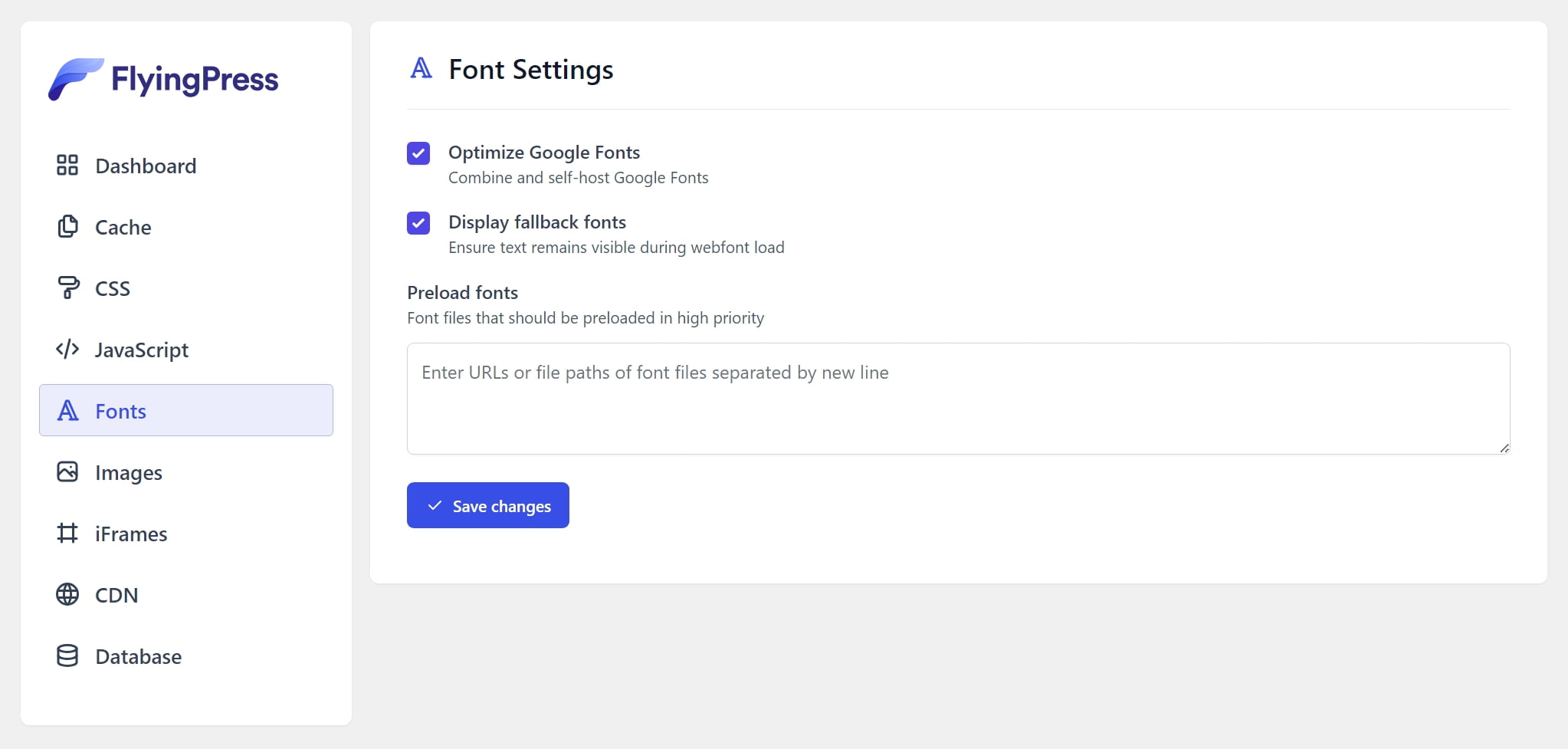Click the JavaScript code brackets icon
Image resolution: width=1568 pixels, height=749 pixels.
(x=67, y=349)
